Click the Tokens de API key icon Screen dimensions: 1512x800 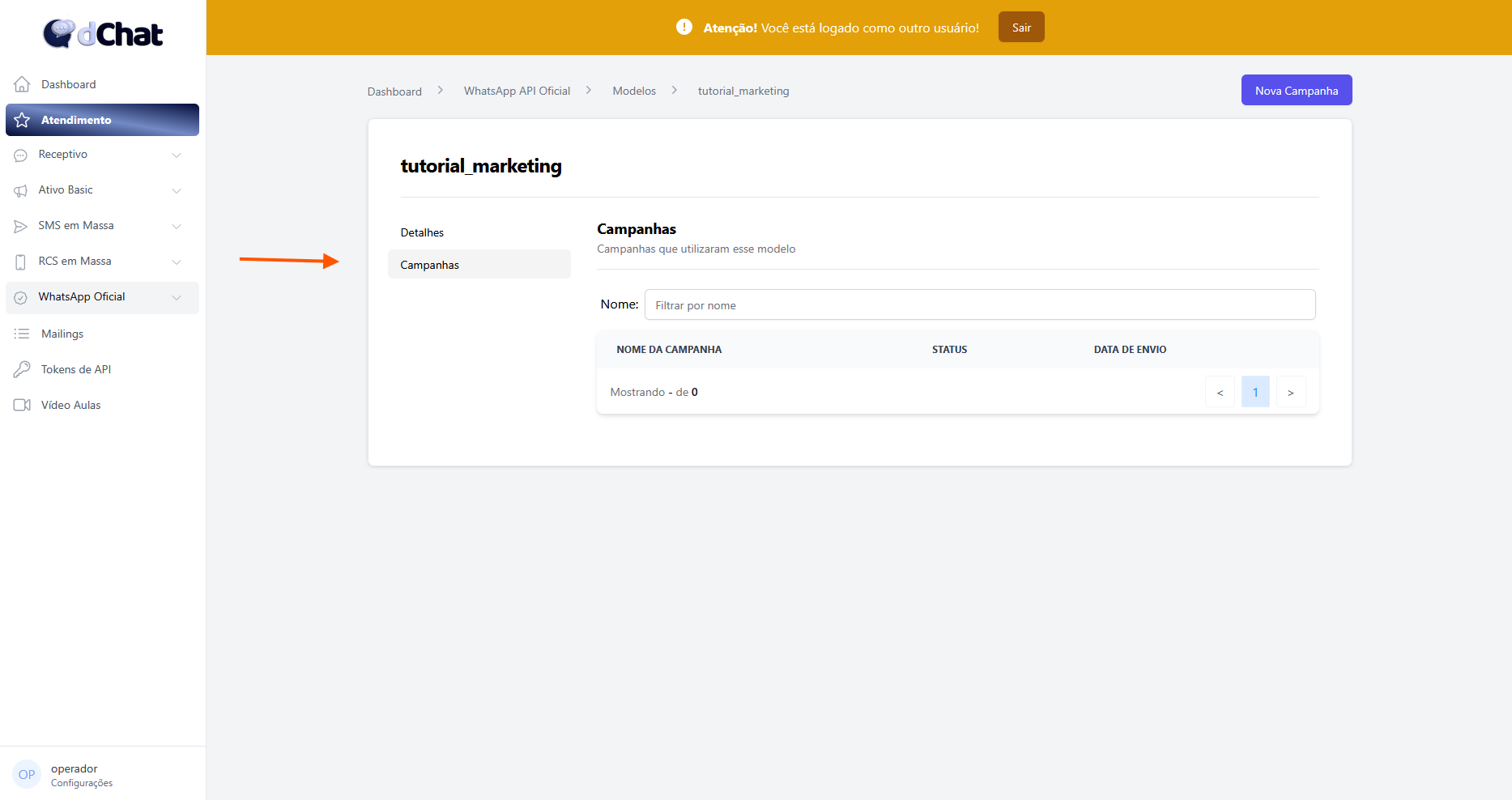[22, 369]
